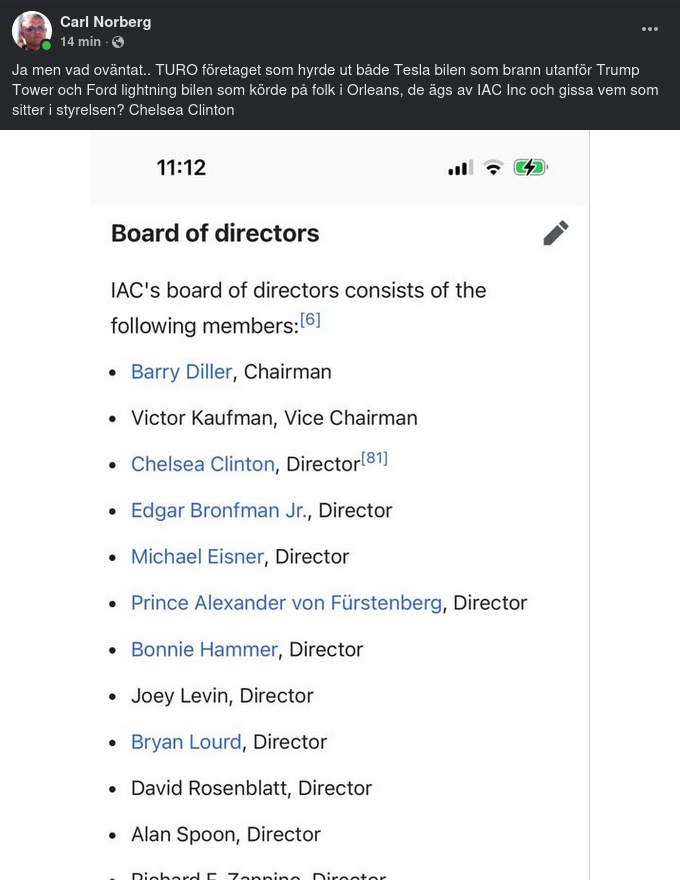Click the battery charging icon
This screenshot has width=680, height=880.
(x=530, y=168)
